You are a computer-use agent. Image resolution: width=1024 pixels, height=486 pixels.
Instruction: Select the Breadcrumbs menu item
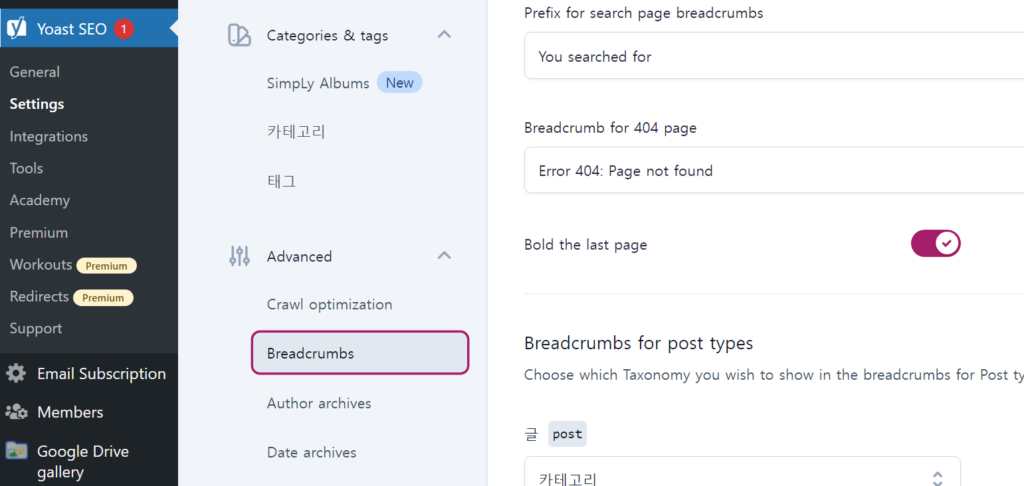360,353
